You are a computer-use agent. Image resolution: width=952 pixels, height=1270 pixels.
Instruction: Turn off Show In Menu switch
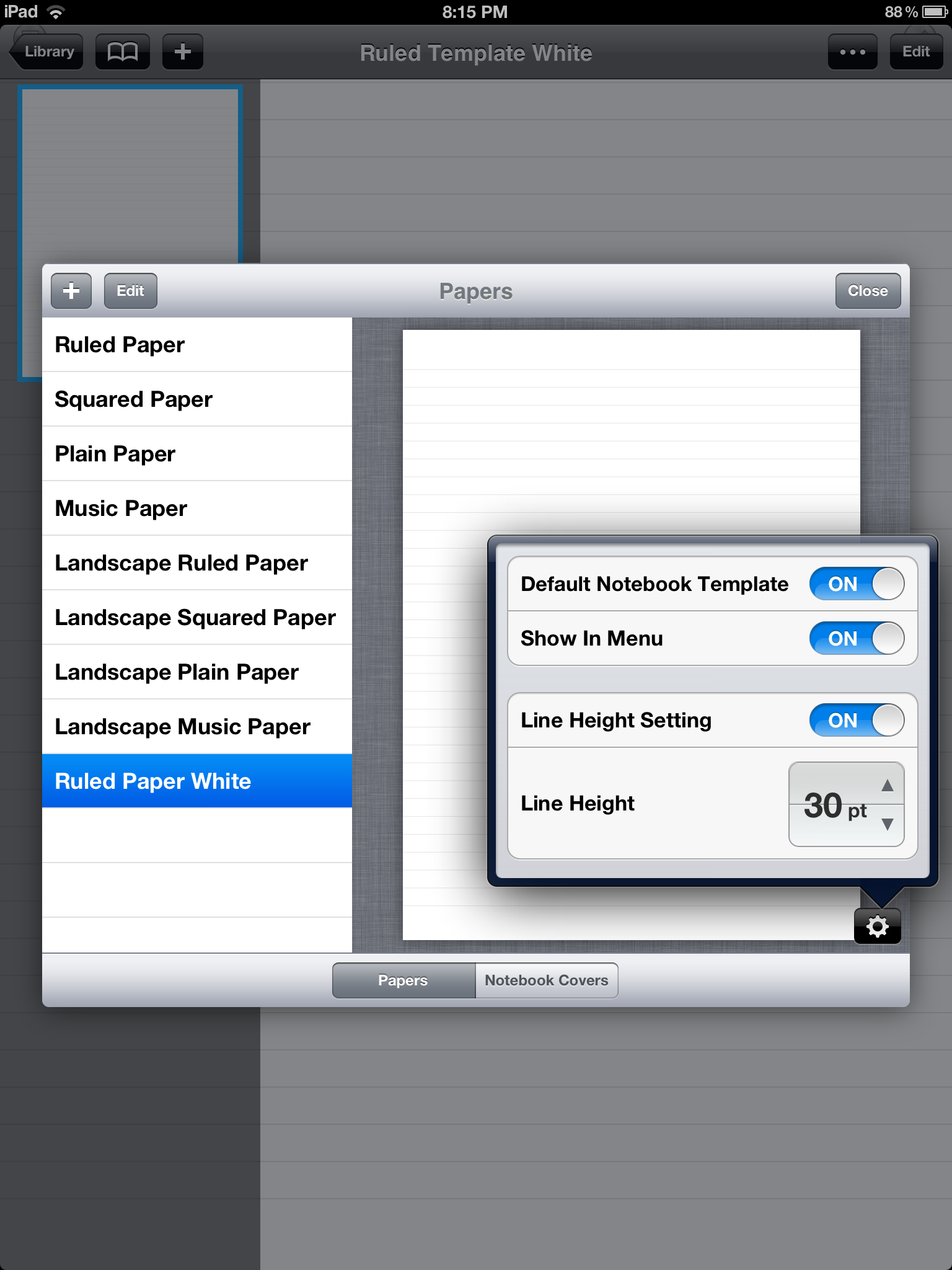coord(857,639)
